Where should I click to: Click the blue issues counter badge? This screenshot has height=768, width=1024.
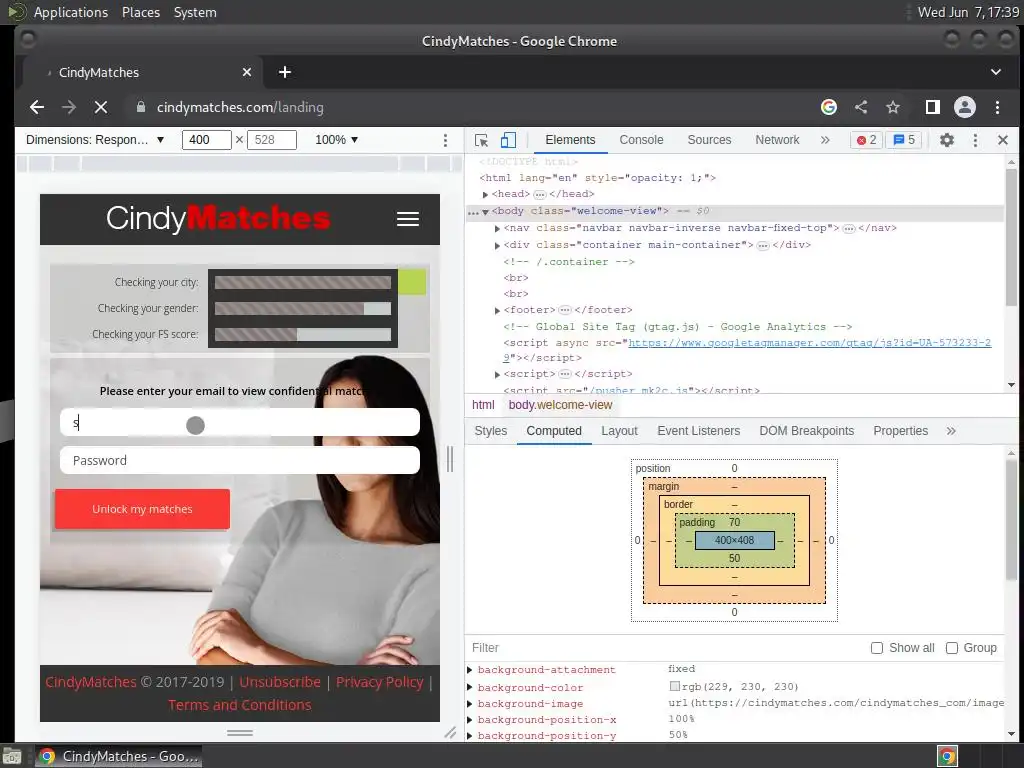[x=904, y=140]
